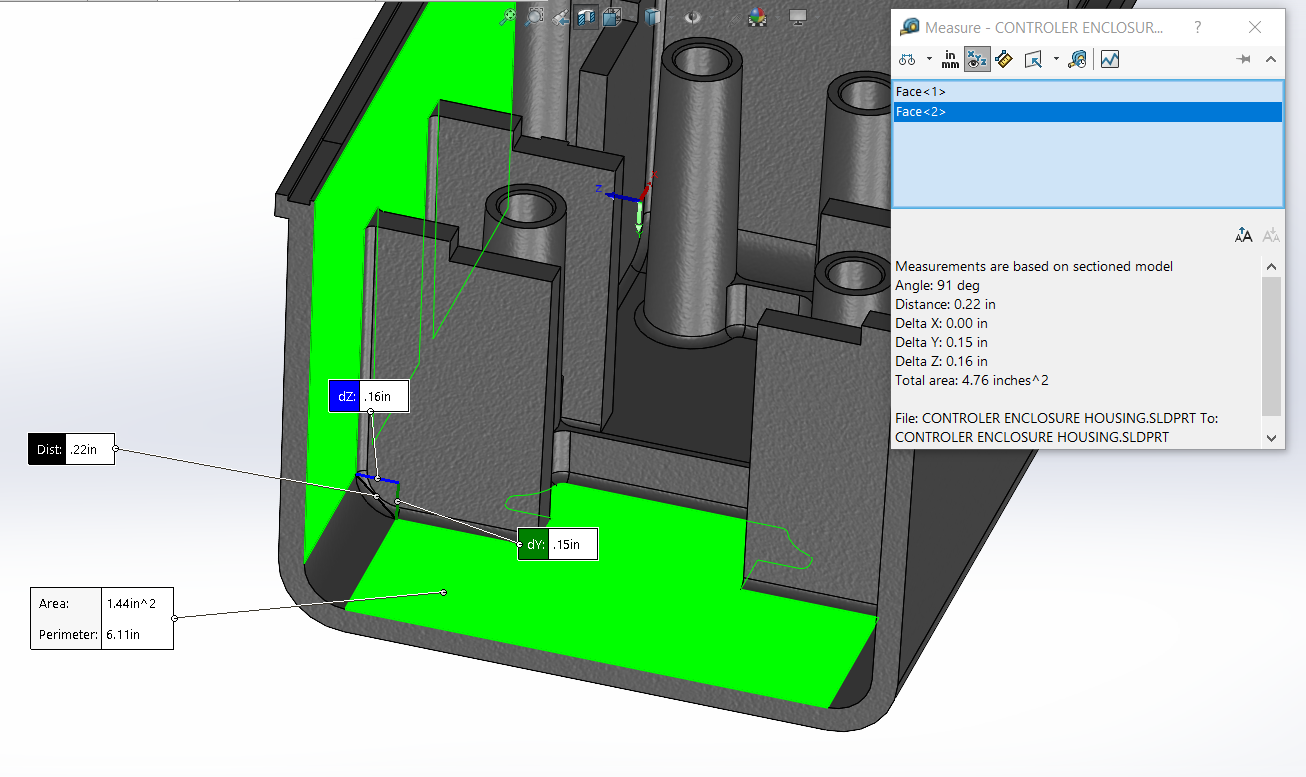Click the Zoom to Fit icon

(508, 17)
